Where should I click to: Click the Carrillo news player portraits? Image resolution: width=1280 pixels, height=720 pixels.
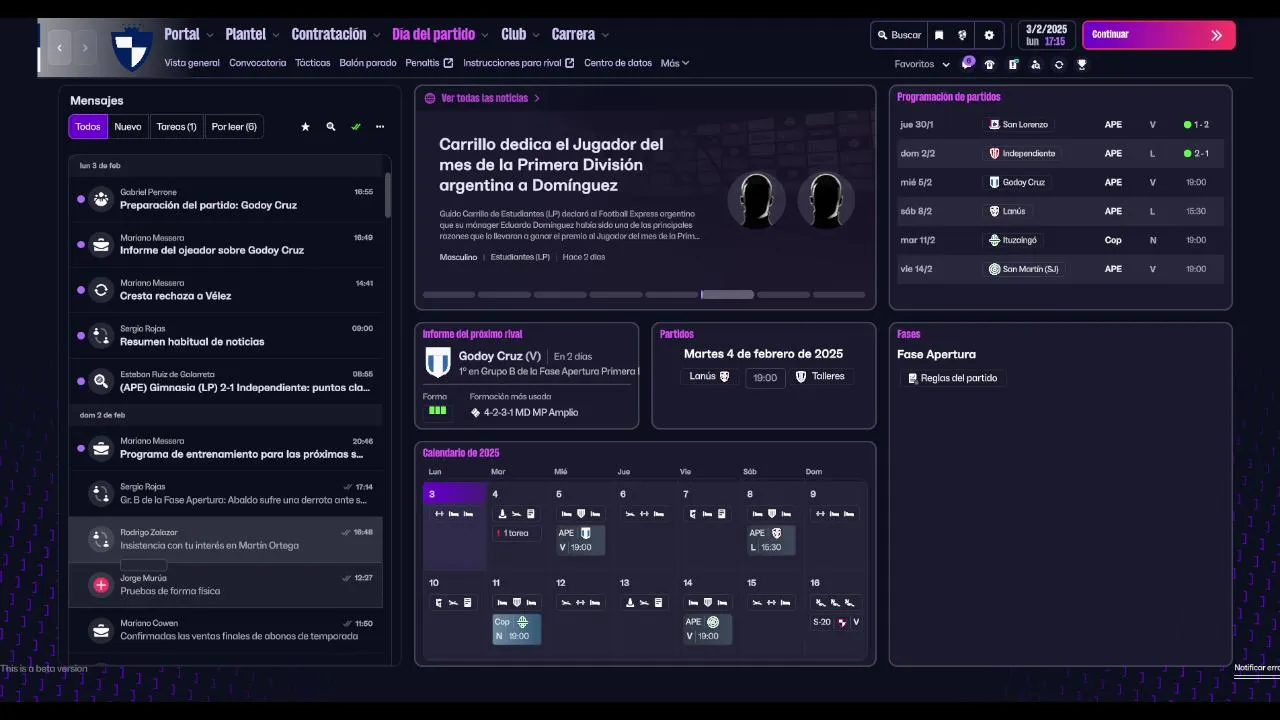coord(791,201)
